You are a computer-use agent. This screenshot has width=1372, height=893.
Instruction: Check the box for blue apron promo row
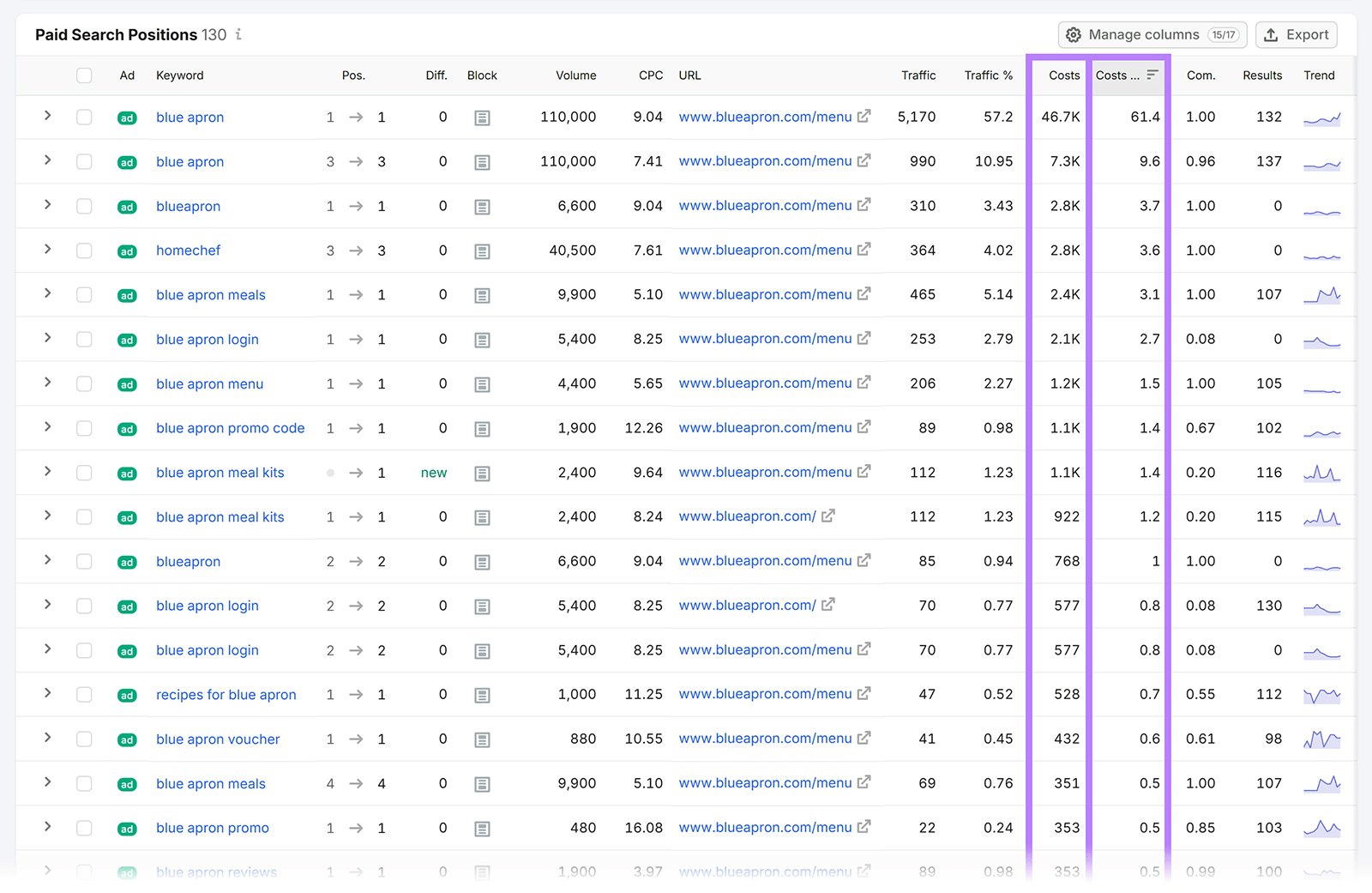pyautogui.click(x=84, y=828)
